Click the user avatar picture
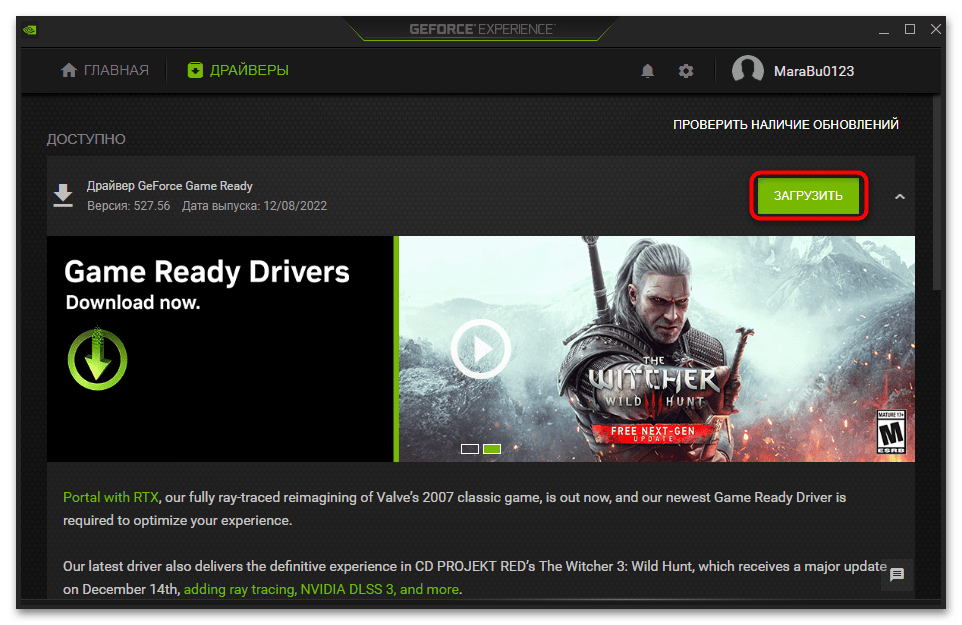 coord(747,71)
